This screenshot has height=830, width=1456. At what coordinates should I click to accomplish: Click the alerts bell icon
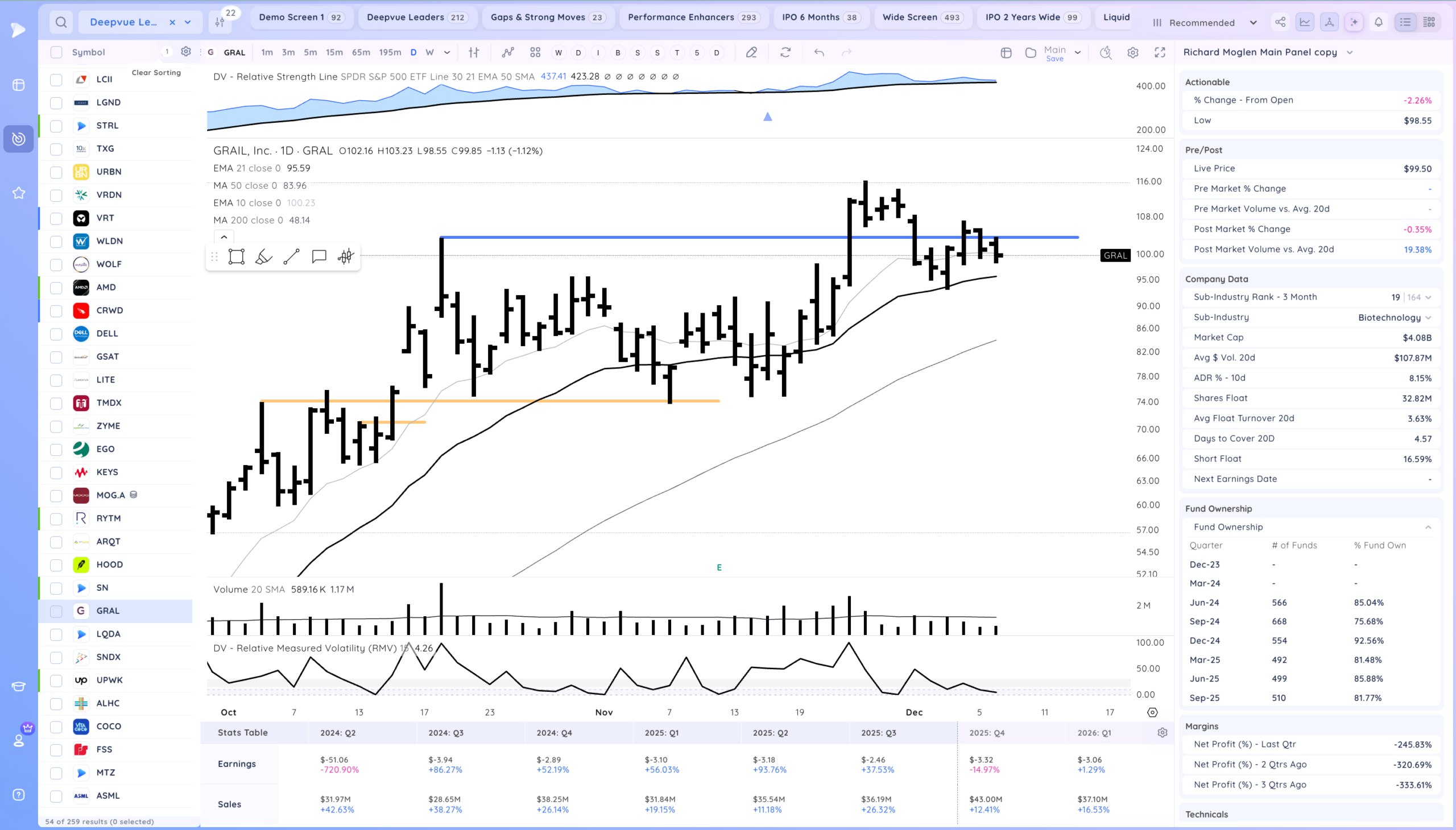coord(1379,22)
